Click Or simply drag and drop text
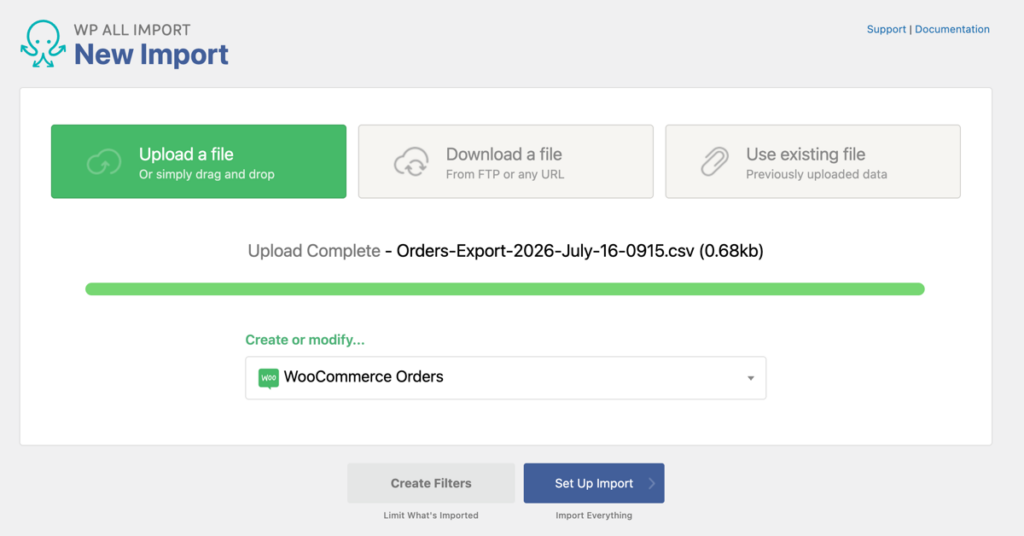Screen dimensions: 1024x536 (x=206, y=174)
